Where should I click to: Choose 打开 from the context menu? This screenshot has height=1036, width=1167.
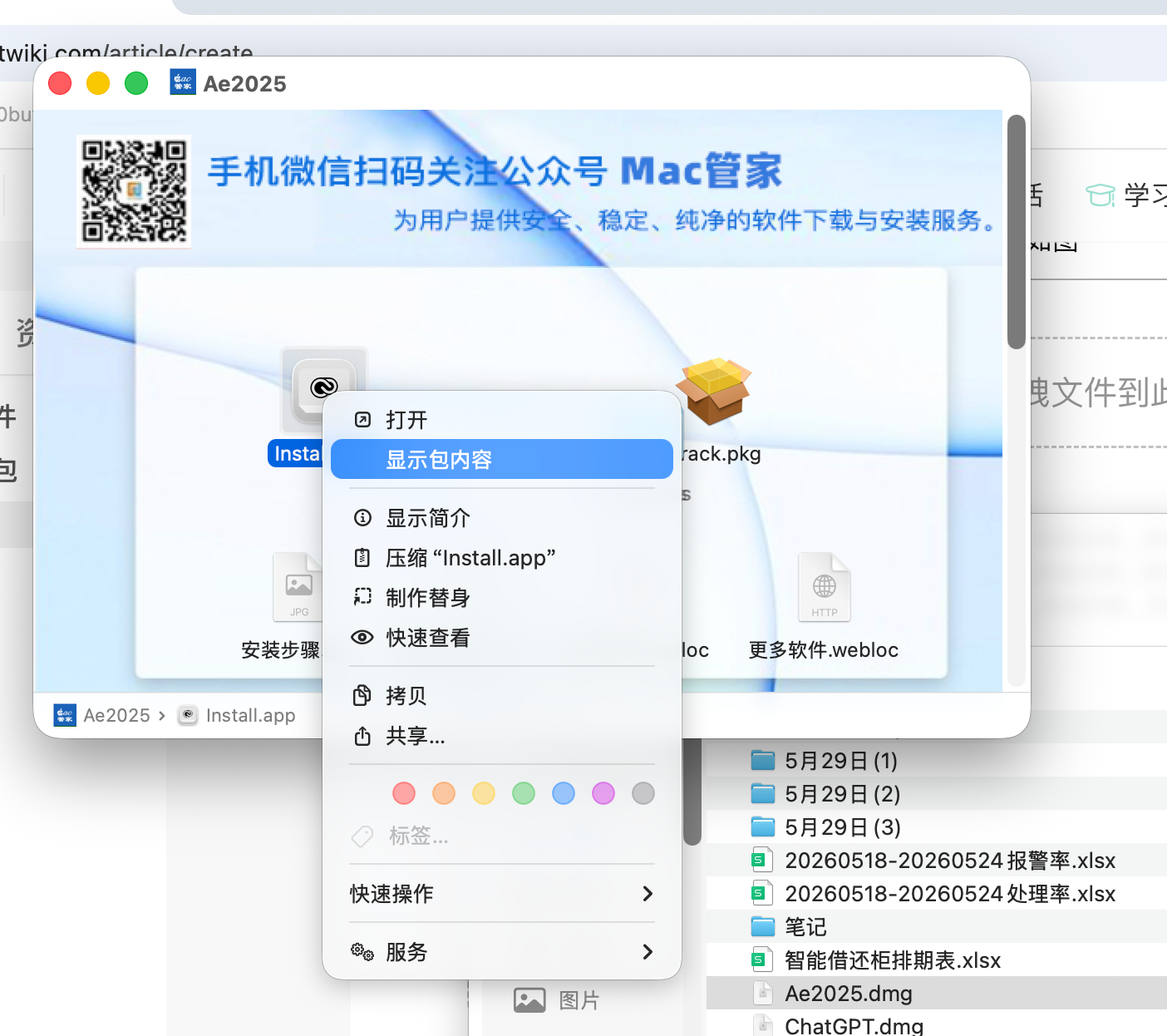pyautogui.click(x=502, y=420)
